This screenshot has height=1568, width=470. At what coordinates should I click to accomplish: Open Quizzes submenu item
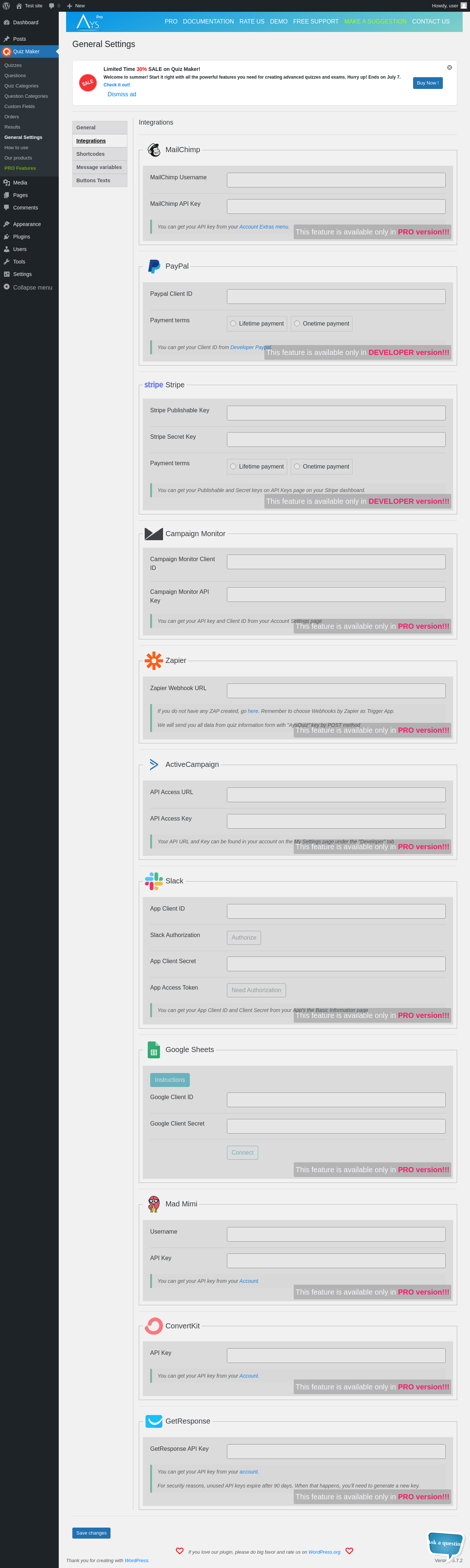coord(13,65)
